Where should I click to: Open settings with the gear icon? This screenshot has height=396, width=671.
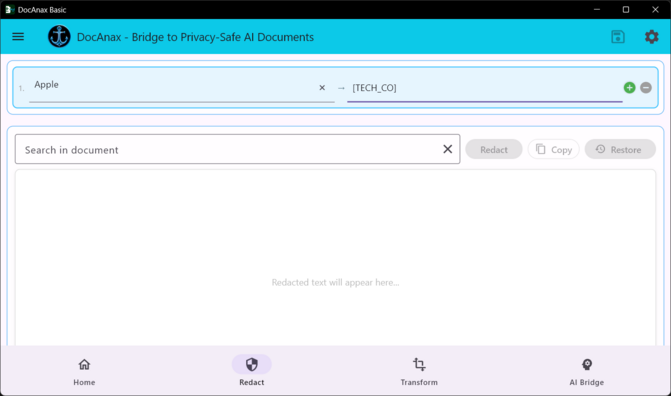click(651, 37)
